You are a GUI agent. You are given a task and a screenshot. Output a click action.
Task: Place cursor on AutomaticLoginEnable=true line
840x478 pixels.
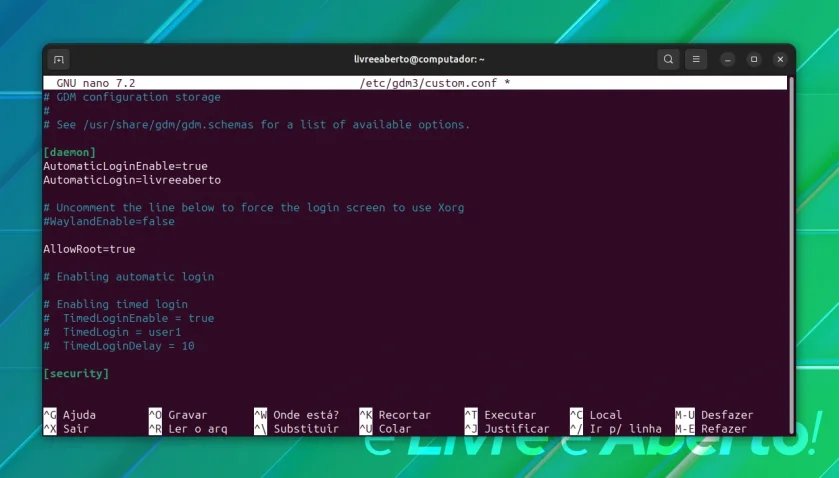coord(125,166)
